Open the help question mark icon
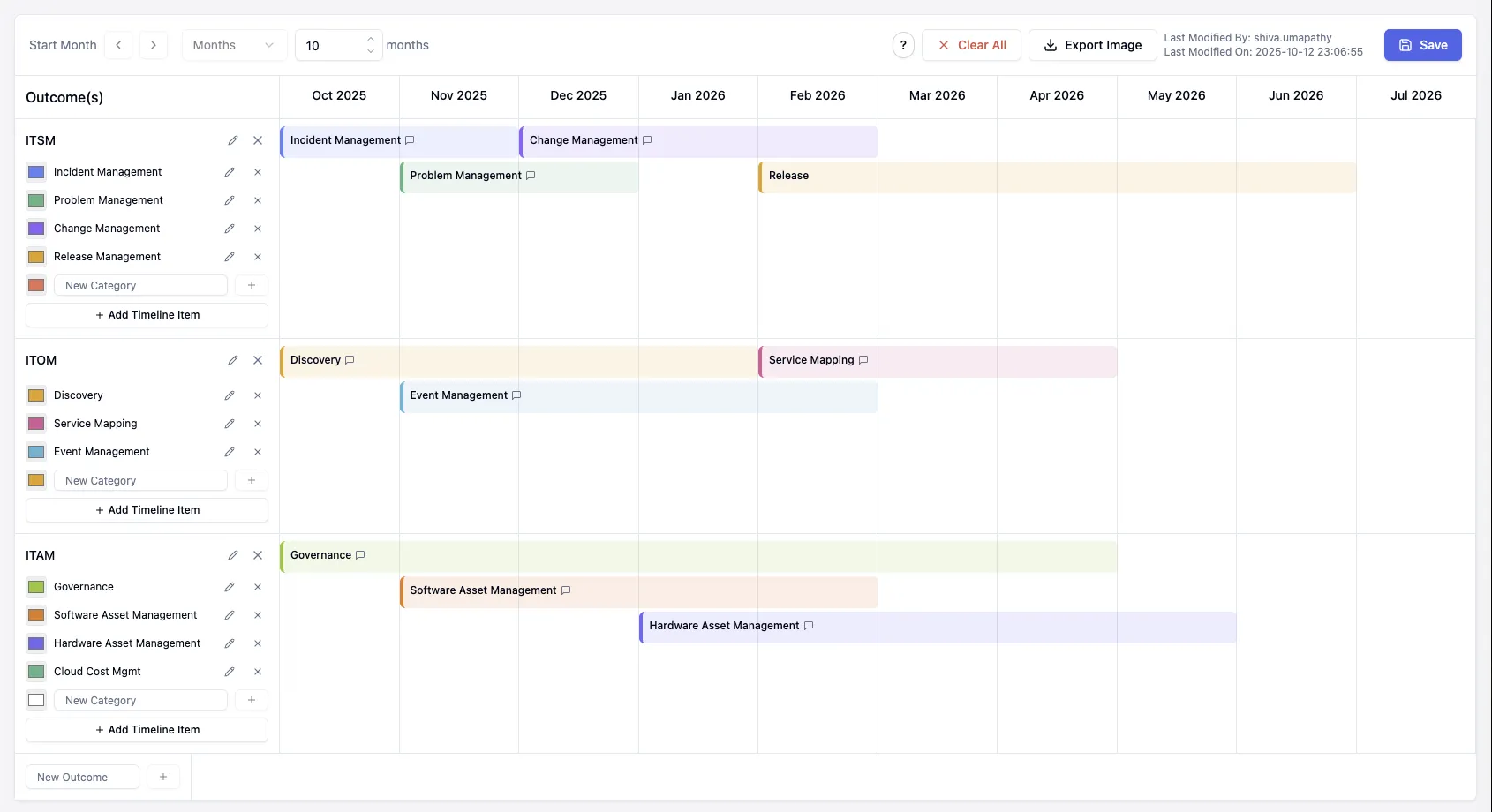 pyautogui.click(x=903, y=45)
